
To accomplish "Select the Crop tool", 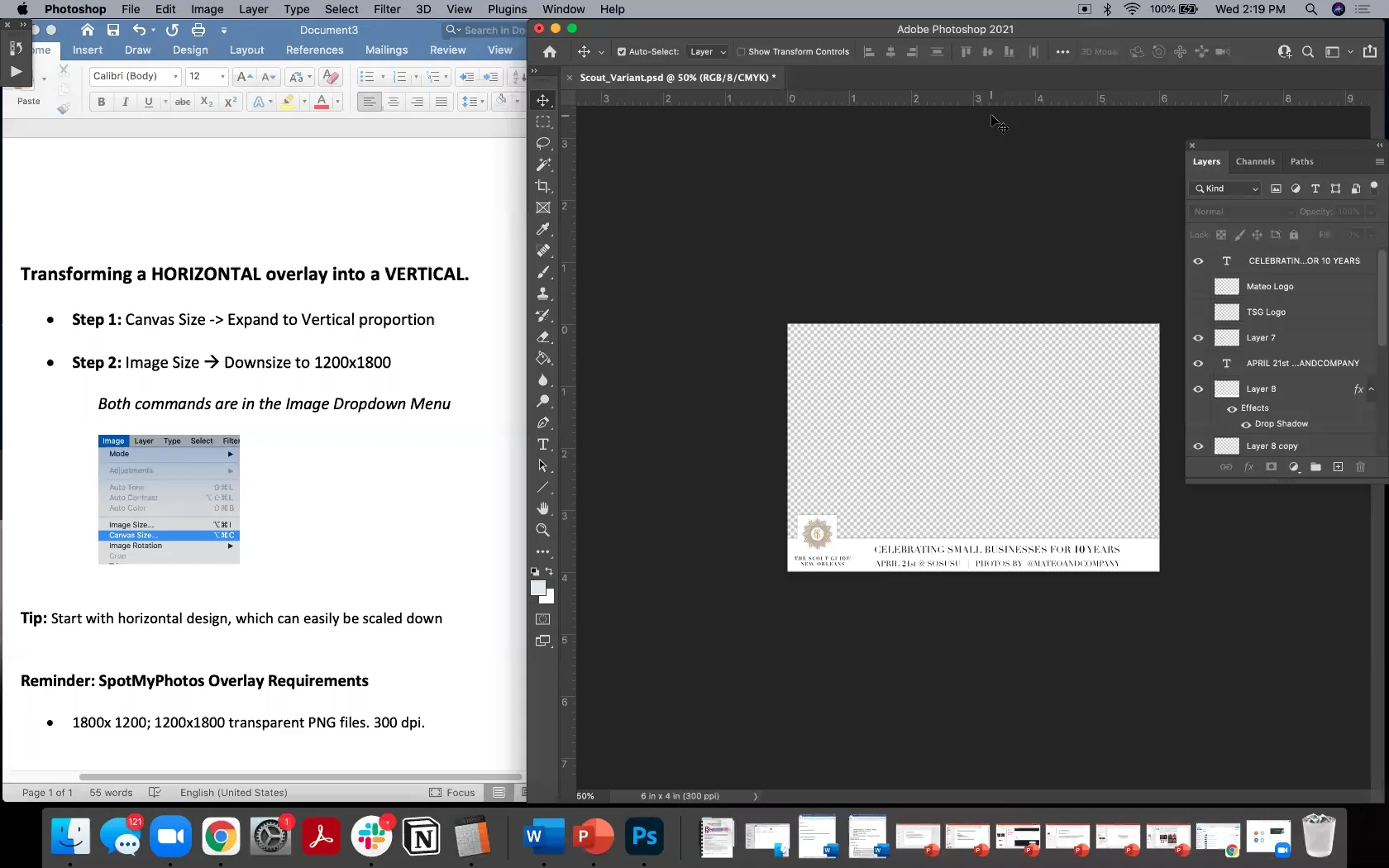I will point(543,186).
